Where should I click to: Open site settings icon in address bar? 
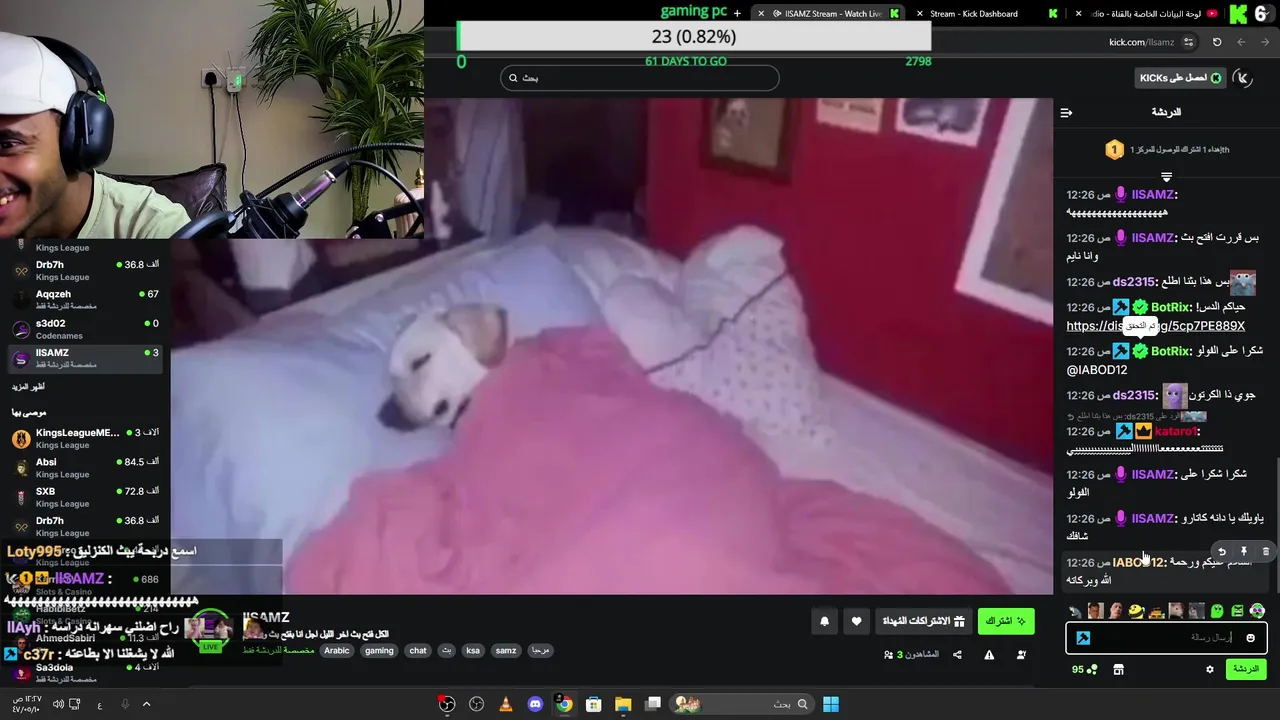click(1188, 42)
